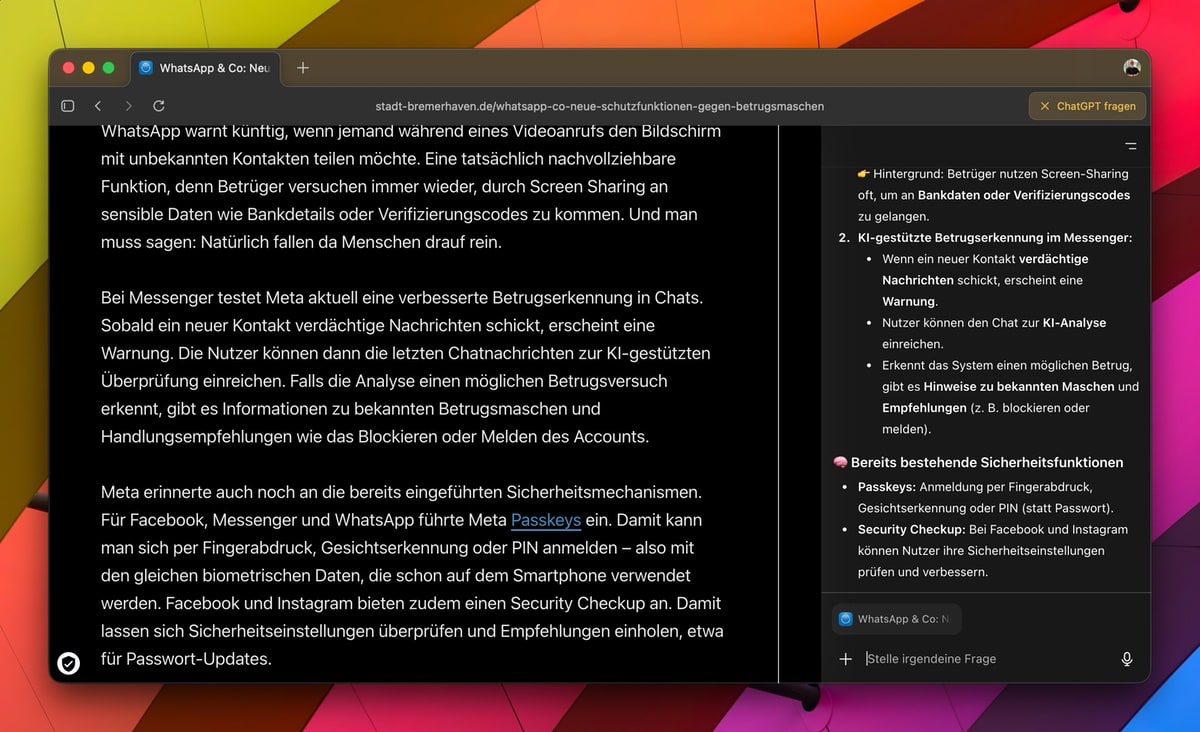Open the user profile avatar
Viewport: 1200px width, 732px height.
tap(1132, 68)
